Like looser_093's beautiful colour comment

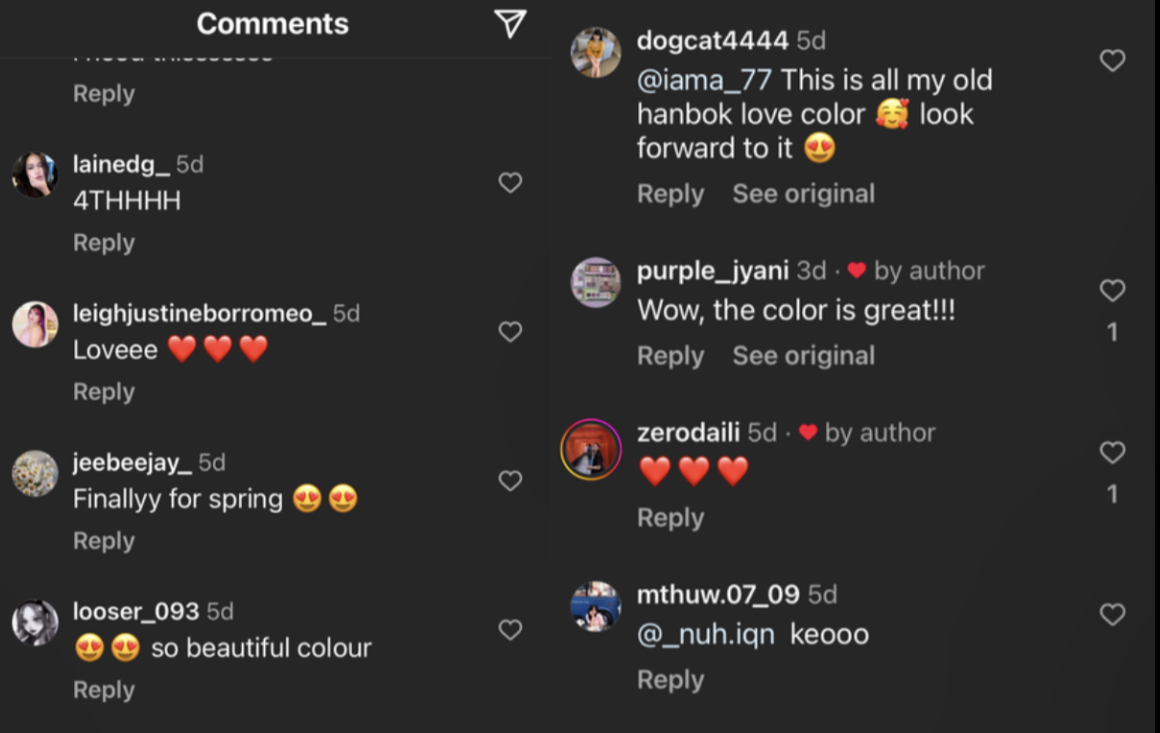pyautogui.click(x=510, y=630)
